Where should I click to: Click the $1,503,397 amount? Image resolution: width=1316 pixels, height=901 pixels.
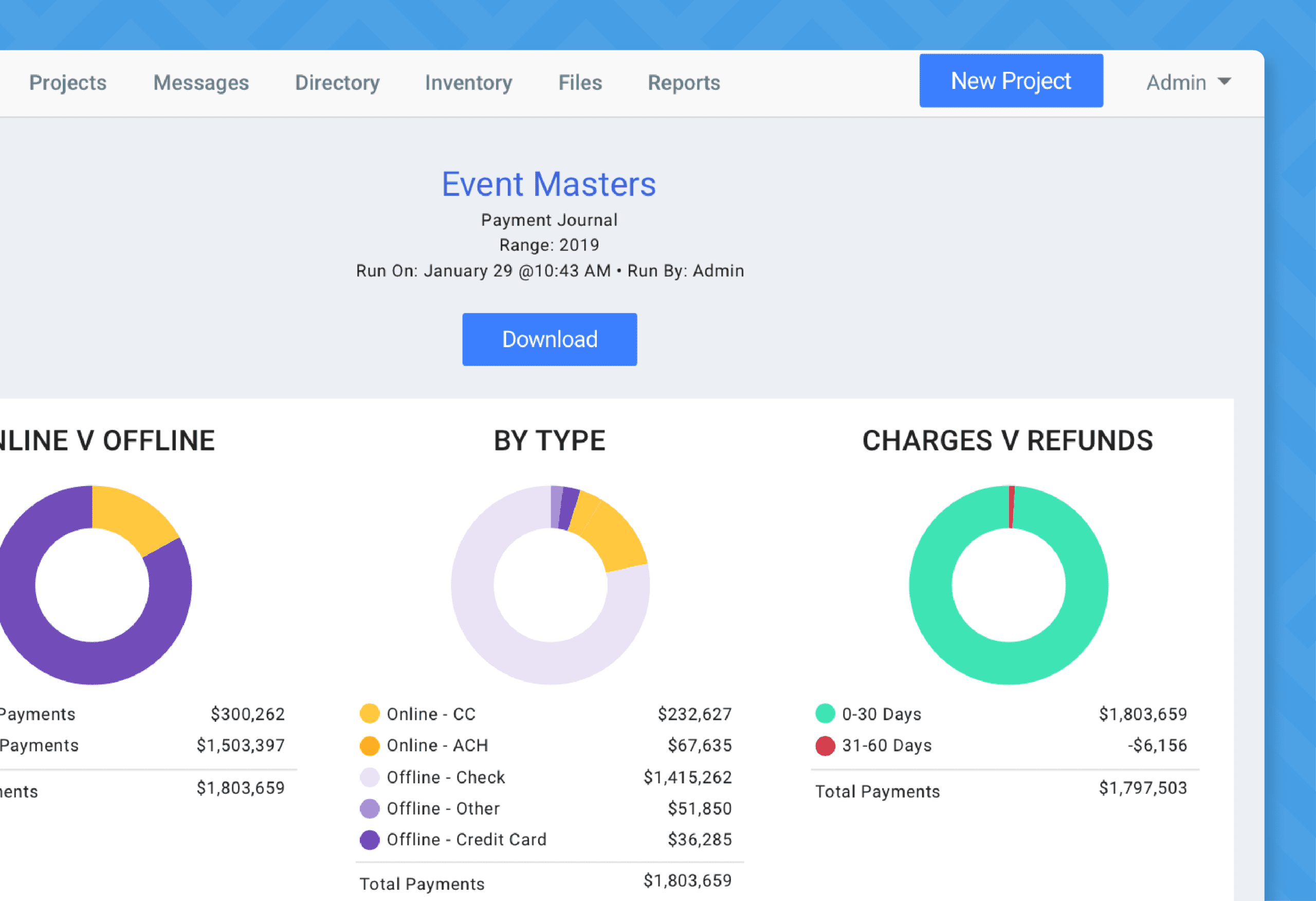pyautogui.click(x=241, y=746)
